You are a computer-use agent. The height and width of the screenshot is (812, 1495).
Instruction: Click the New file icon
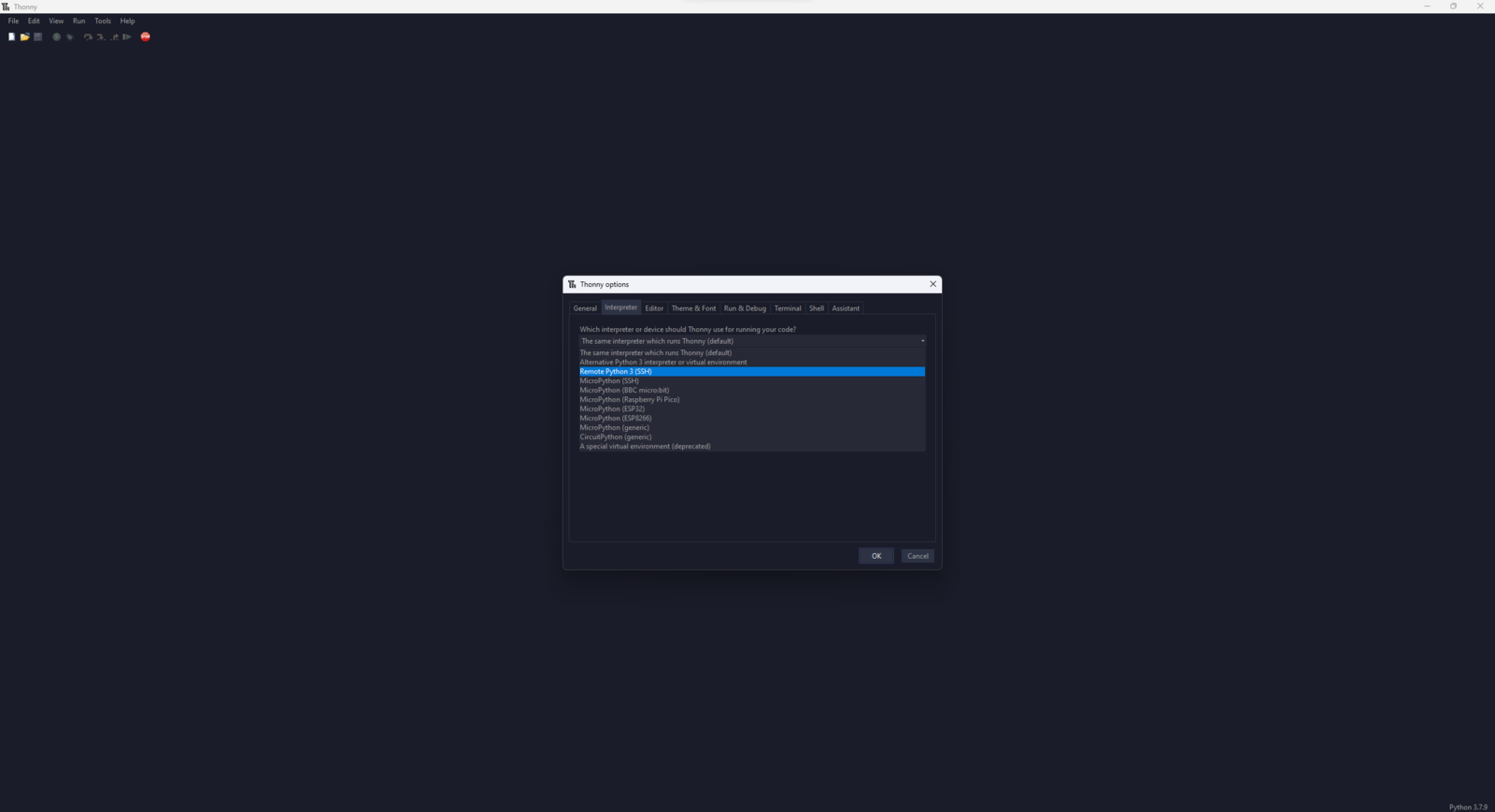pos(11,37)
